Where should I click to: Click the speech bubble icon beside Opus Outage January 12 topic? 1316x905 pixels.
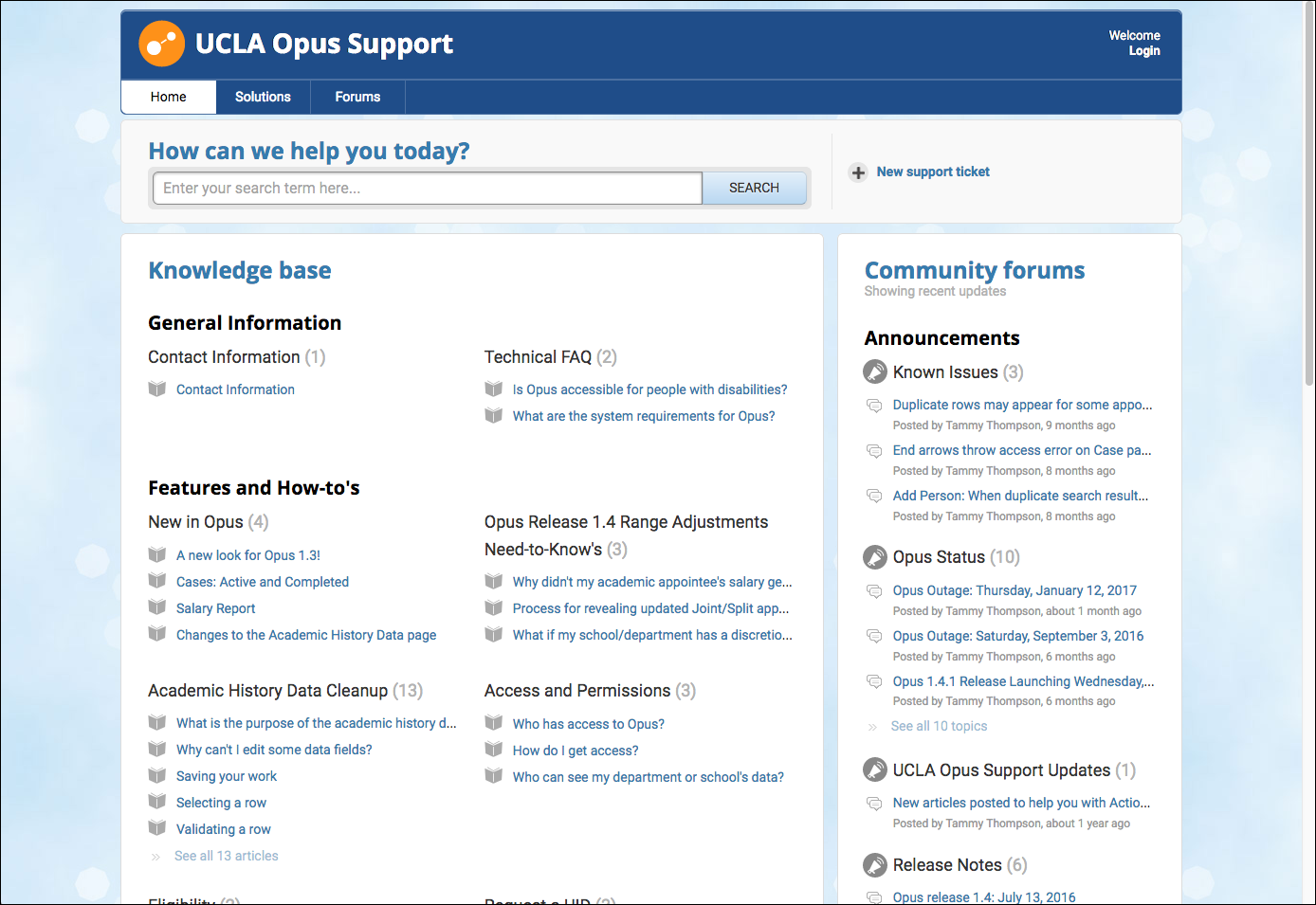pyautogui.click(x=874, y=591)
